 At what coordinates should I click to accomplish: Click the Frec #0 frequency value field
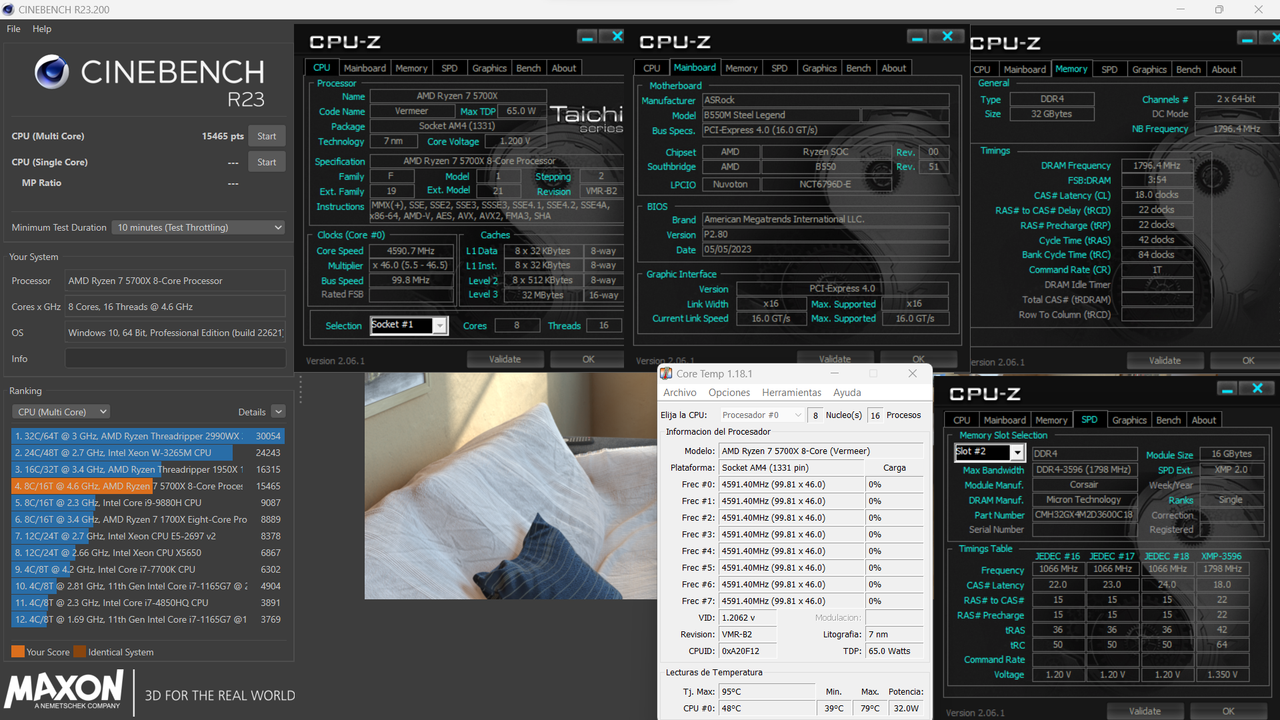point(791,484)
